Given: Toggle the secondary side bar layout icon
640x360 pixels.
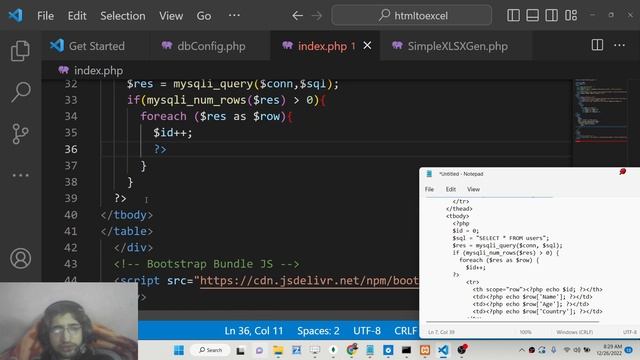Looking at the screenshot, I should 551,16.
